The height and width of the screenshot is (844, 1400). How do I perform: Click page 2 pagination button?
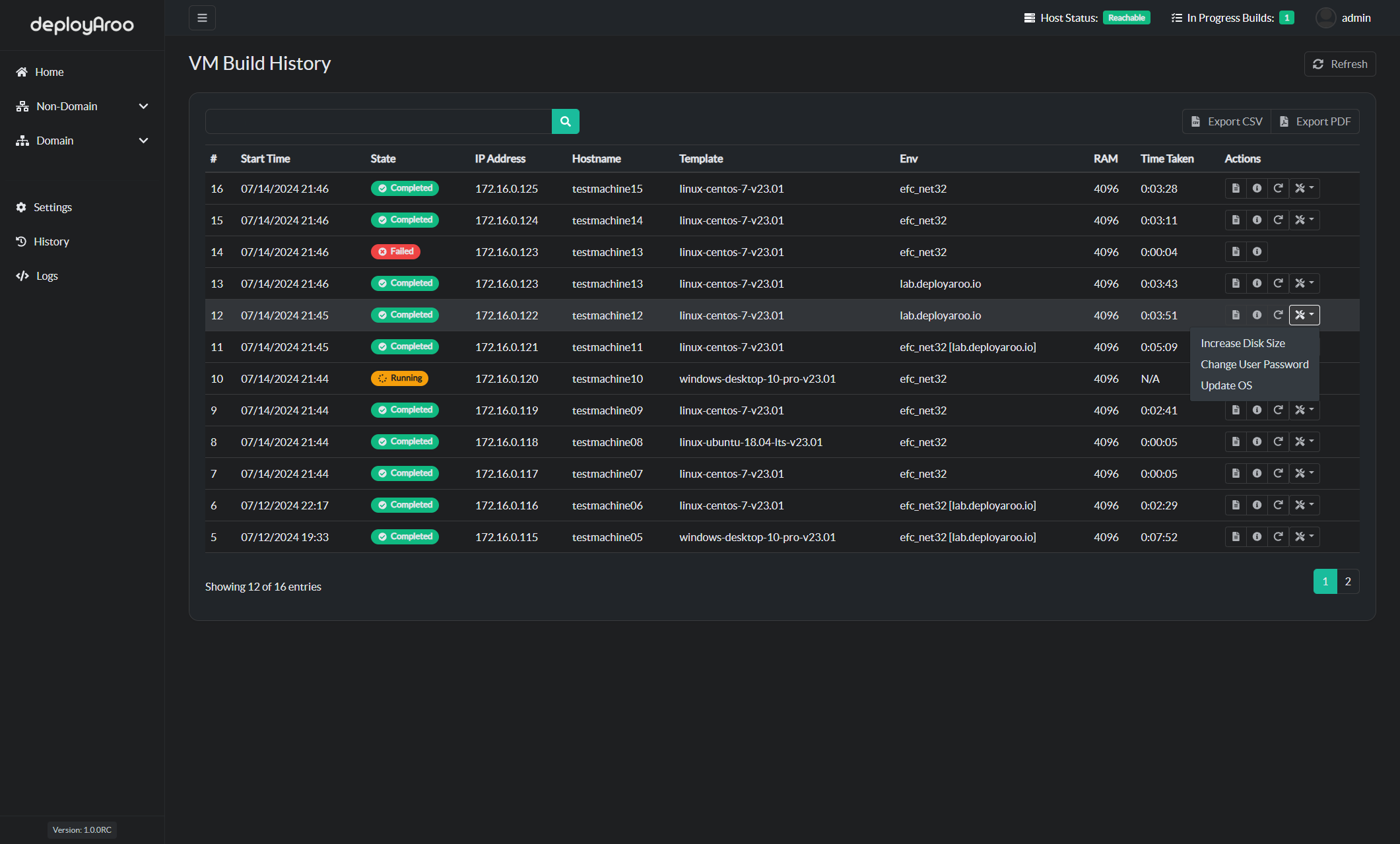tap(1348, 580)
